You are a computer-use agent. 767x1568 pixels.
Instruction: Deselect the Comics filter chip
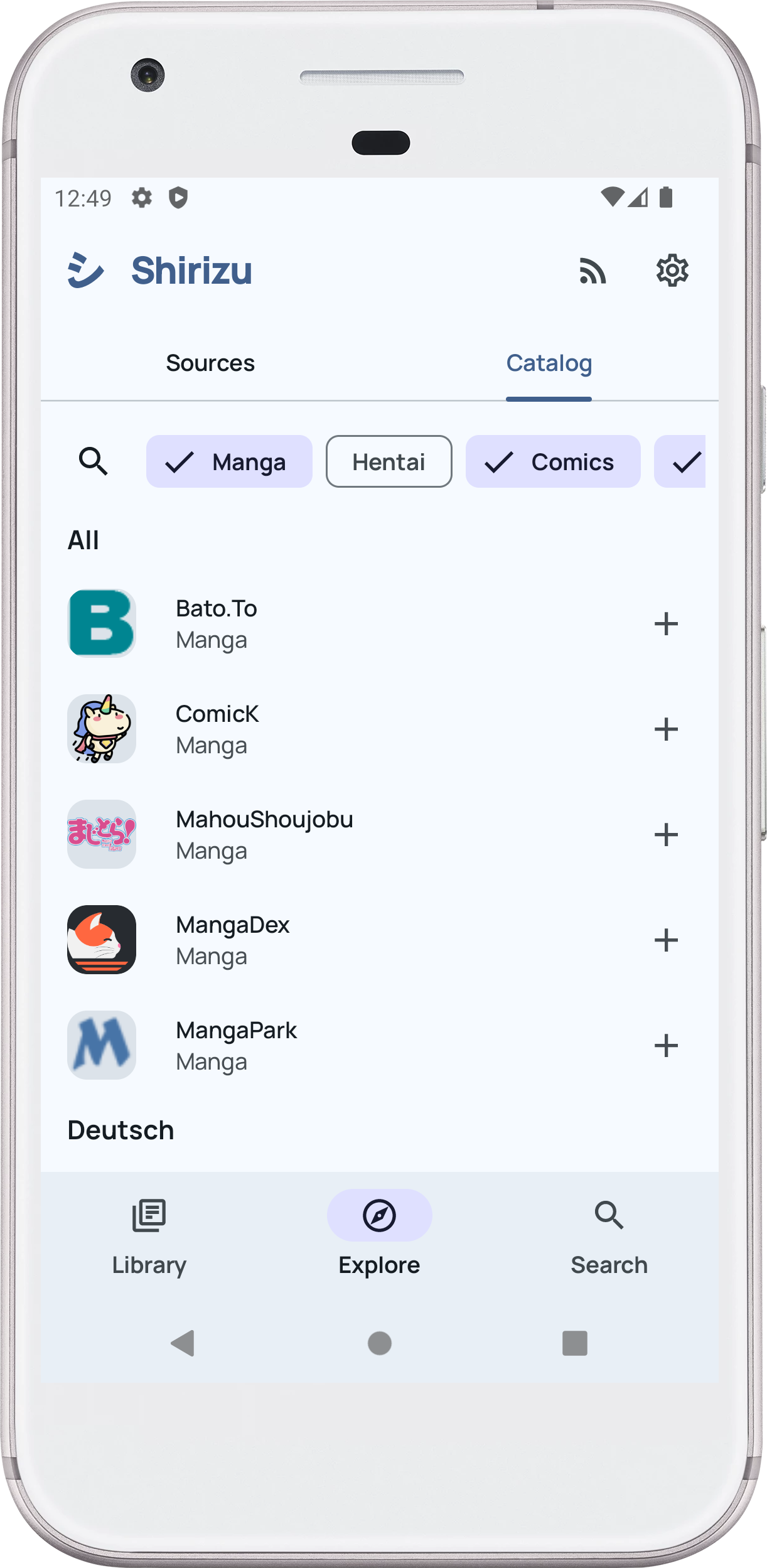pyautogui.click(x=552, y=462)
